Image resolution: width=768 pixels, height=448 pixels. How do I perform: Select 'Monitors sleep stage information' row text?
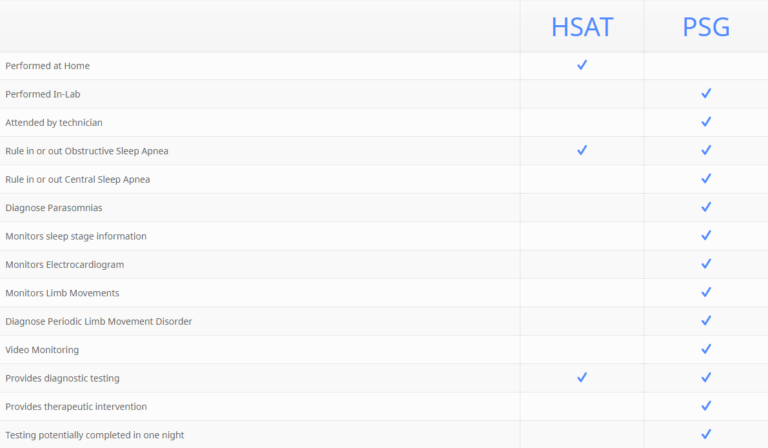76,236
